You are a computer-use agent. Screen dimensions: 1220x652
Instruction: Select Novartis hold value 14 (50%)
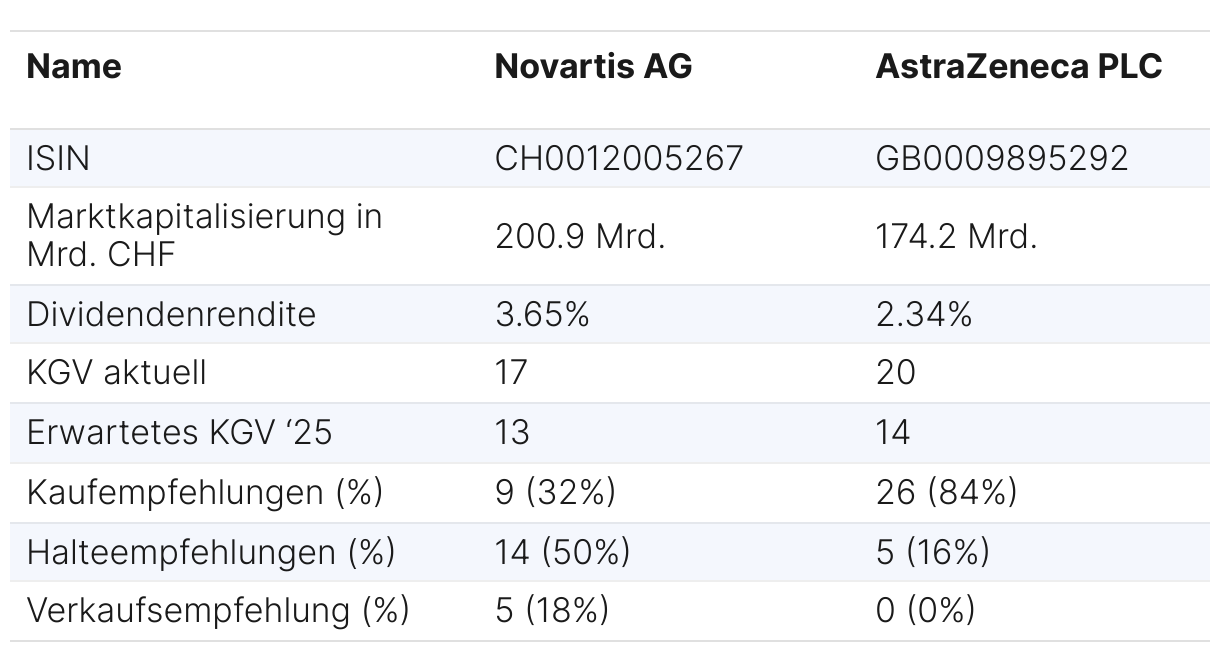point(562,551)
